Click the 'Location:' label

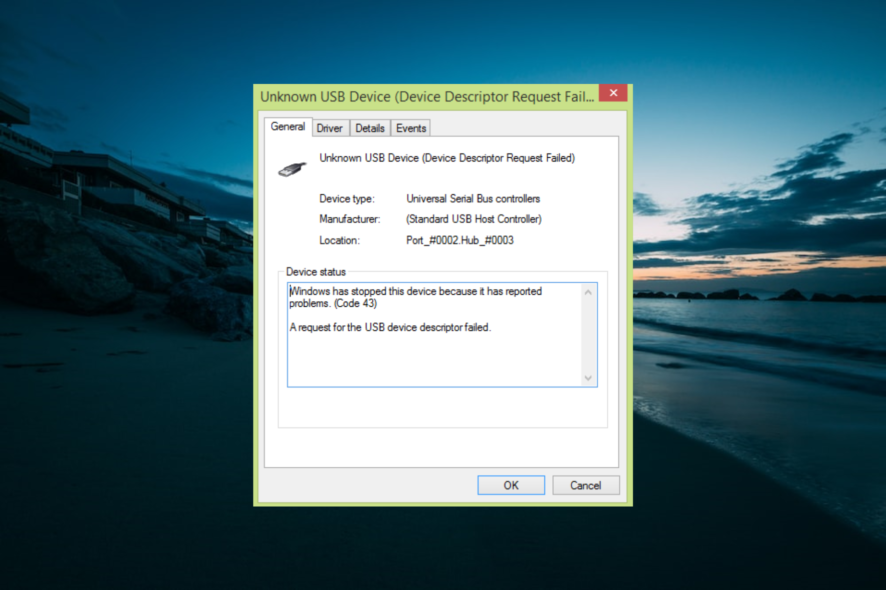click(340, 240)
